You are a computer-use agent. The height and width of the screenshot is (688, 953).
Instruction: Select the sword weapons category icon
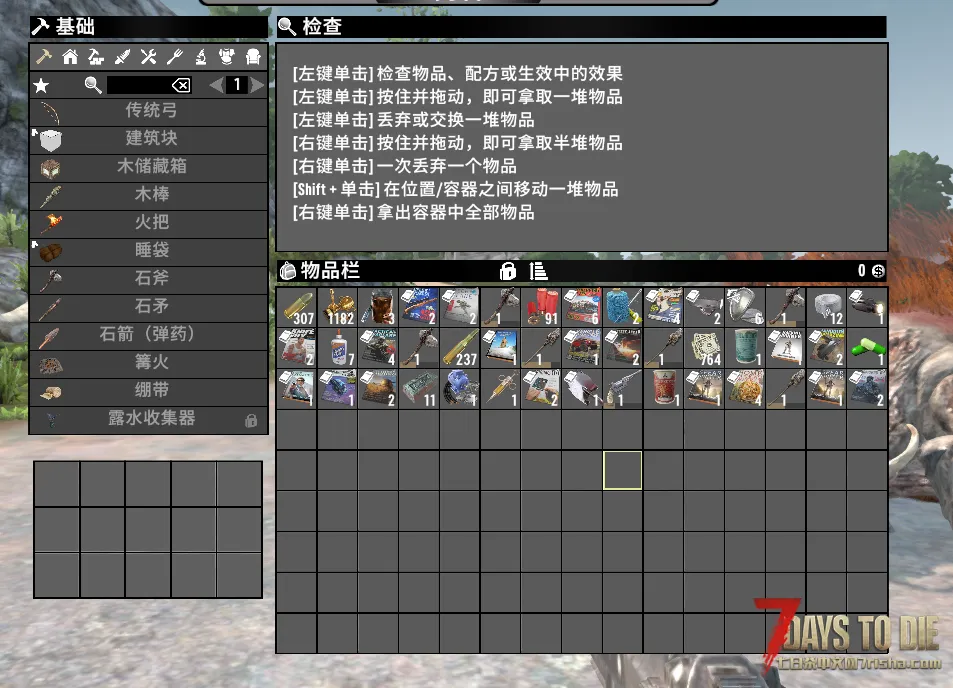[123, 57]
